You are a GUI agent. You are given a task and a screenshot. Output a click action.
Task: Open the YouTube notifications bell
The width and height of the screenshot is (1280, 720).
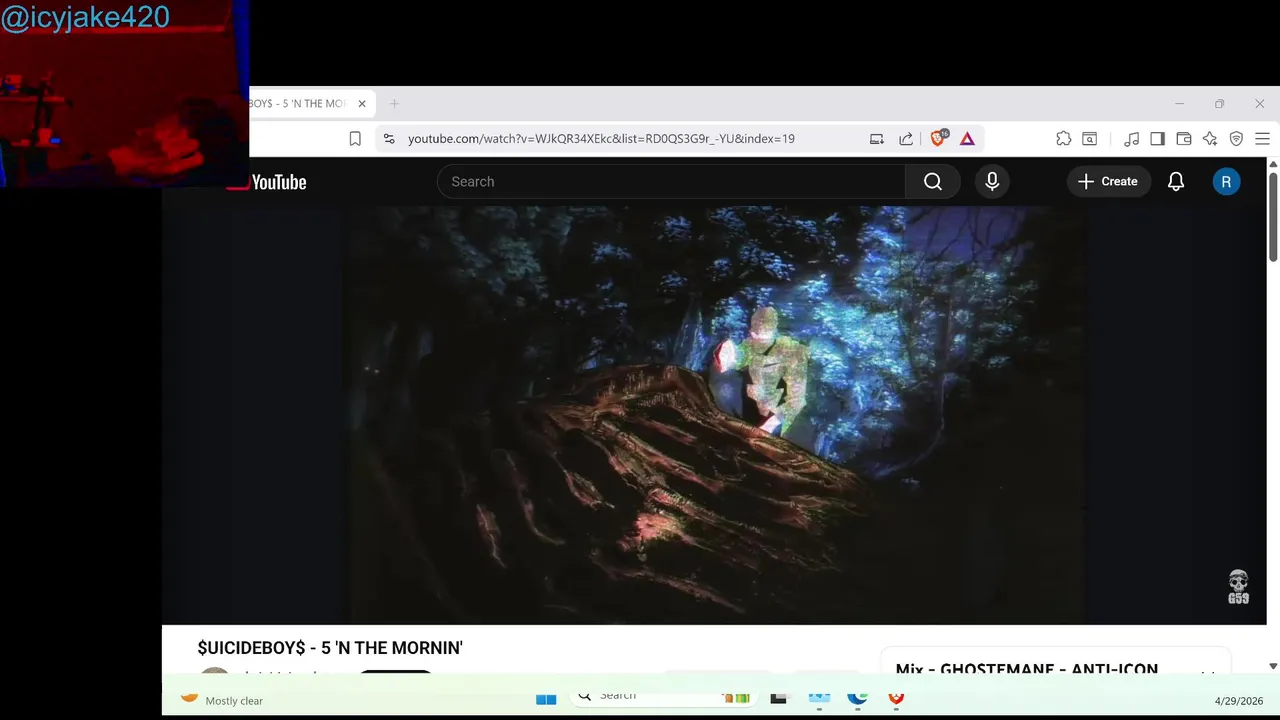click(1176, 182)
